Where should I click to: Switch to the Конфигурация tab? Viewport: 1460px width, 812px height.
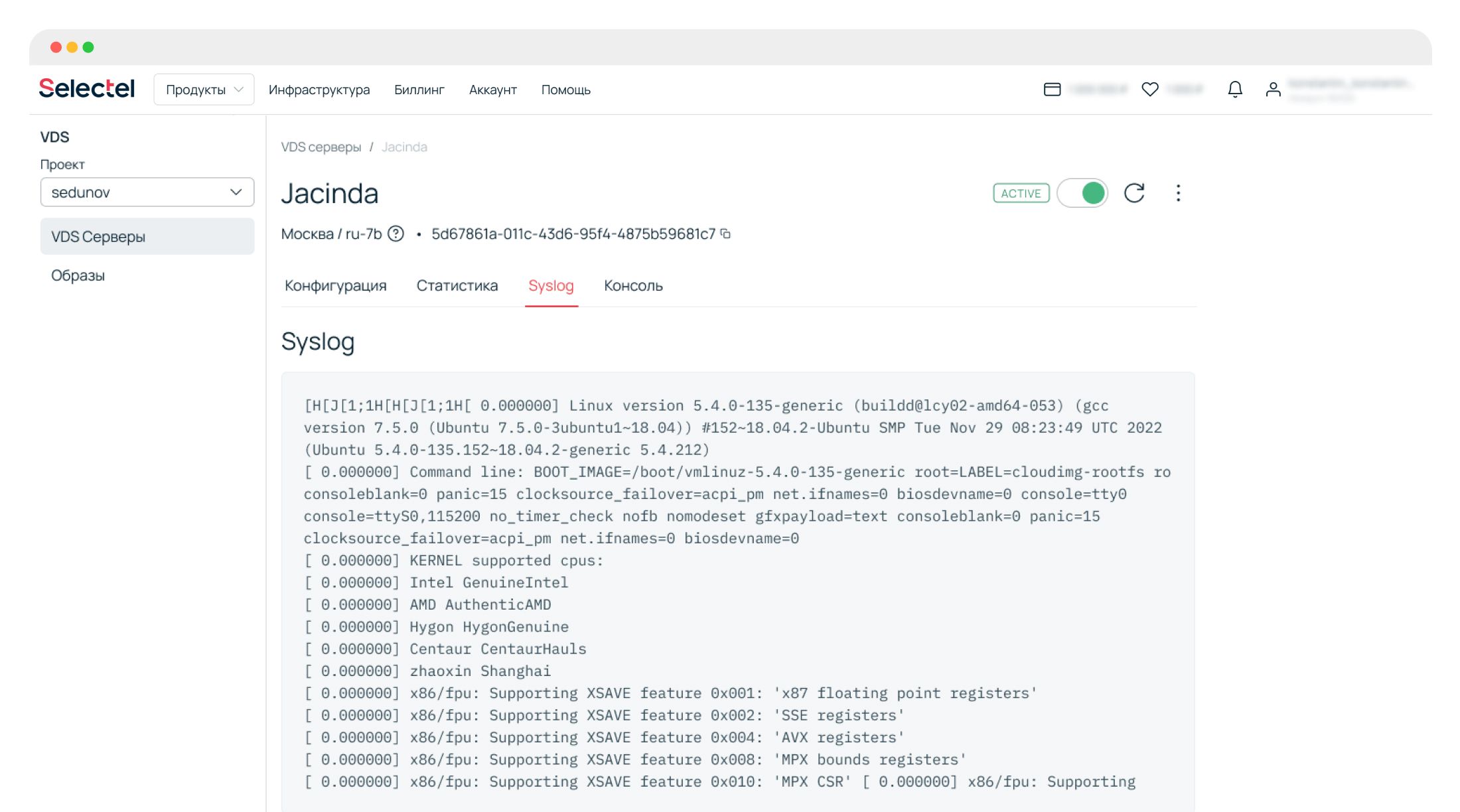335,285
